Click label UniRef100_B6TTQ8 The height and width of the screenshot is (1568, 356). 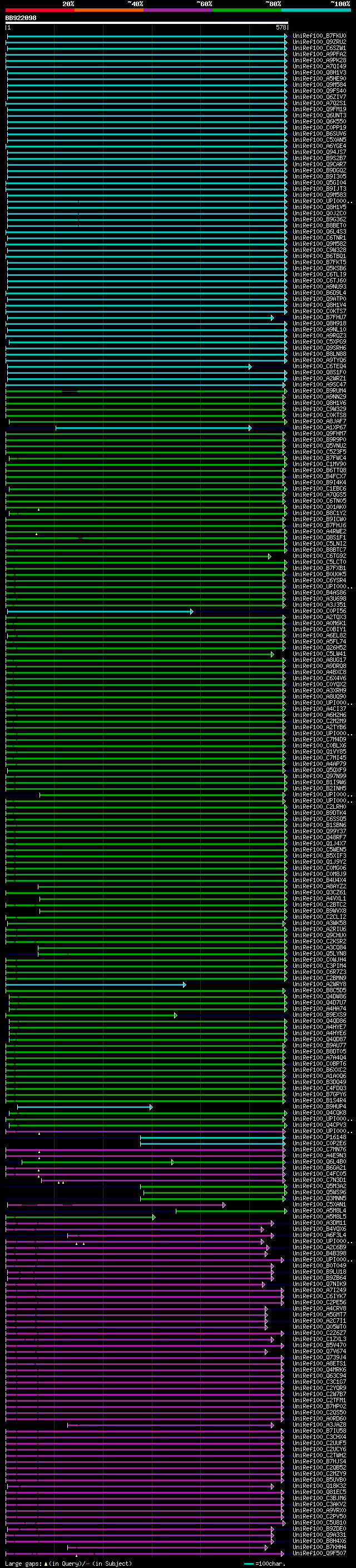319,471
